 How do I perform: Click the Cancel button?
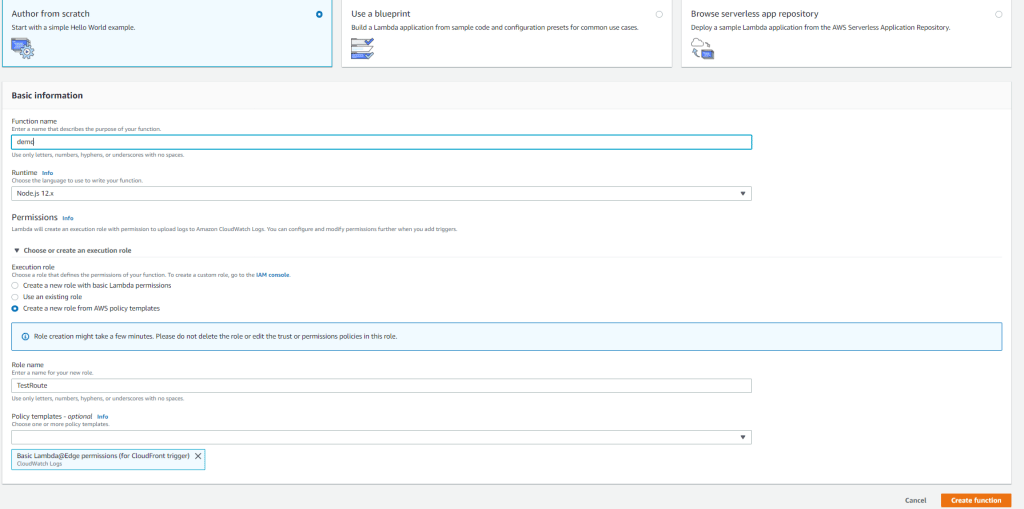[x=915, y=500]
